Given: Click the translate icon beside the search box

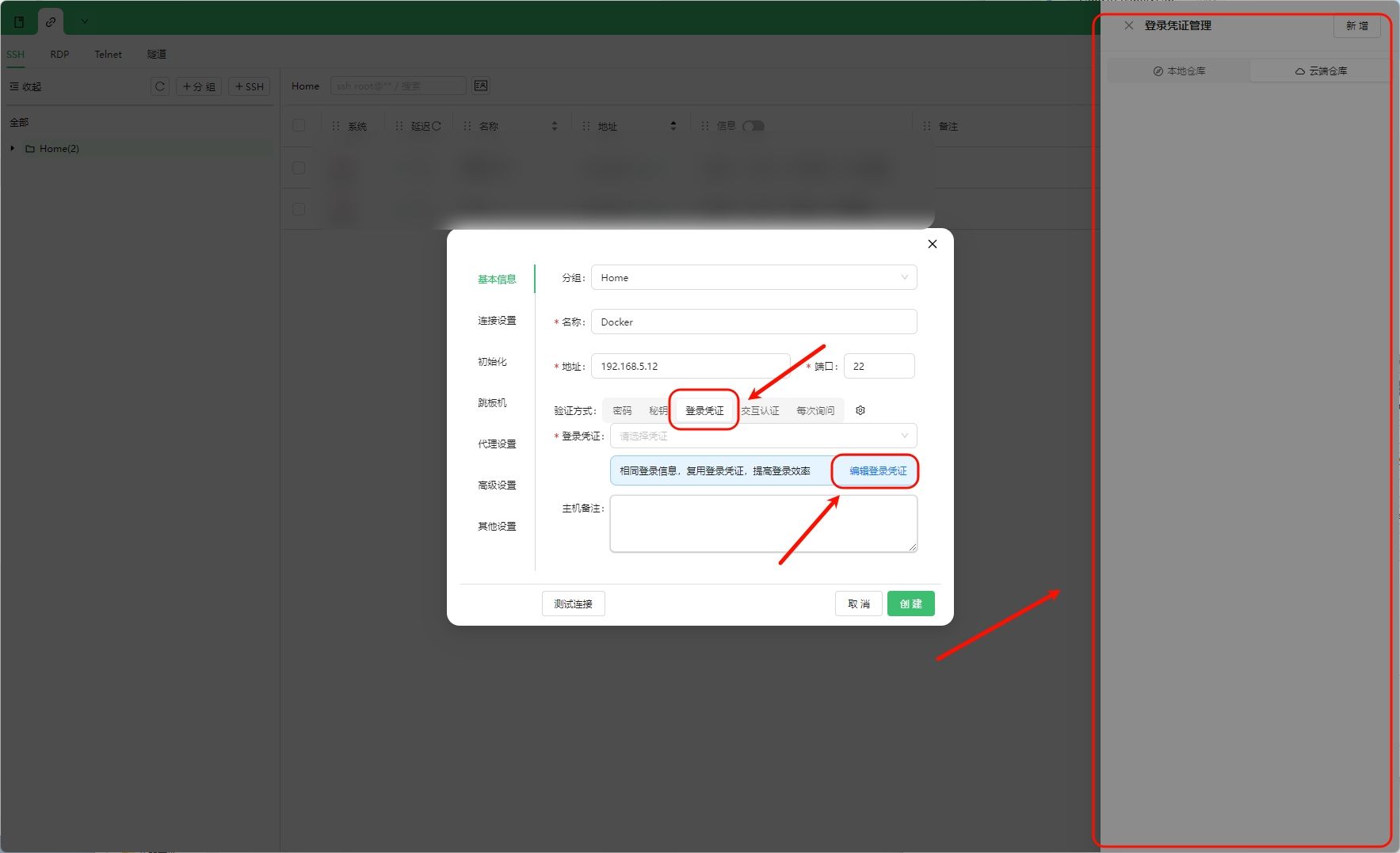Looking at the screenshot, I should click(481, 86).
